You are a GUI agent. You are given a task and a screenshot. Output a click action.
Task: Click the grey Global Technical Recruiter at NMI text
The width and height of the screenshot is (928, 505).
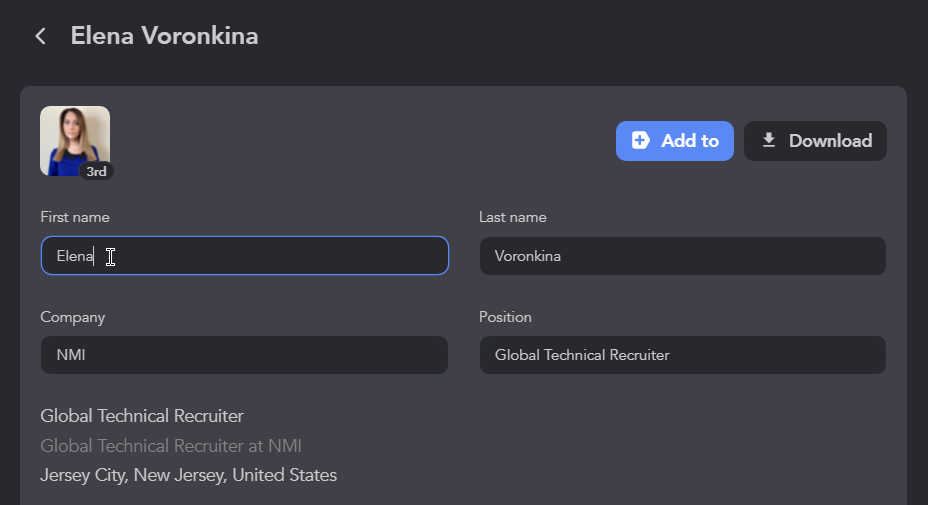coord(170,445)
